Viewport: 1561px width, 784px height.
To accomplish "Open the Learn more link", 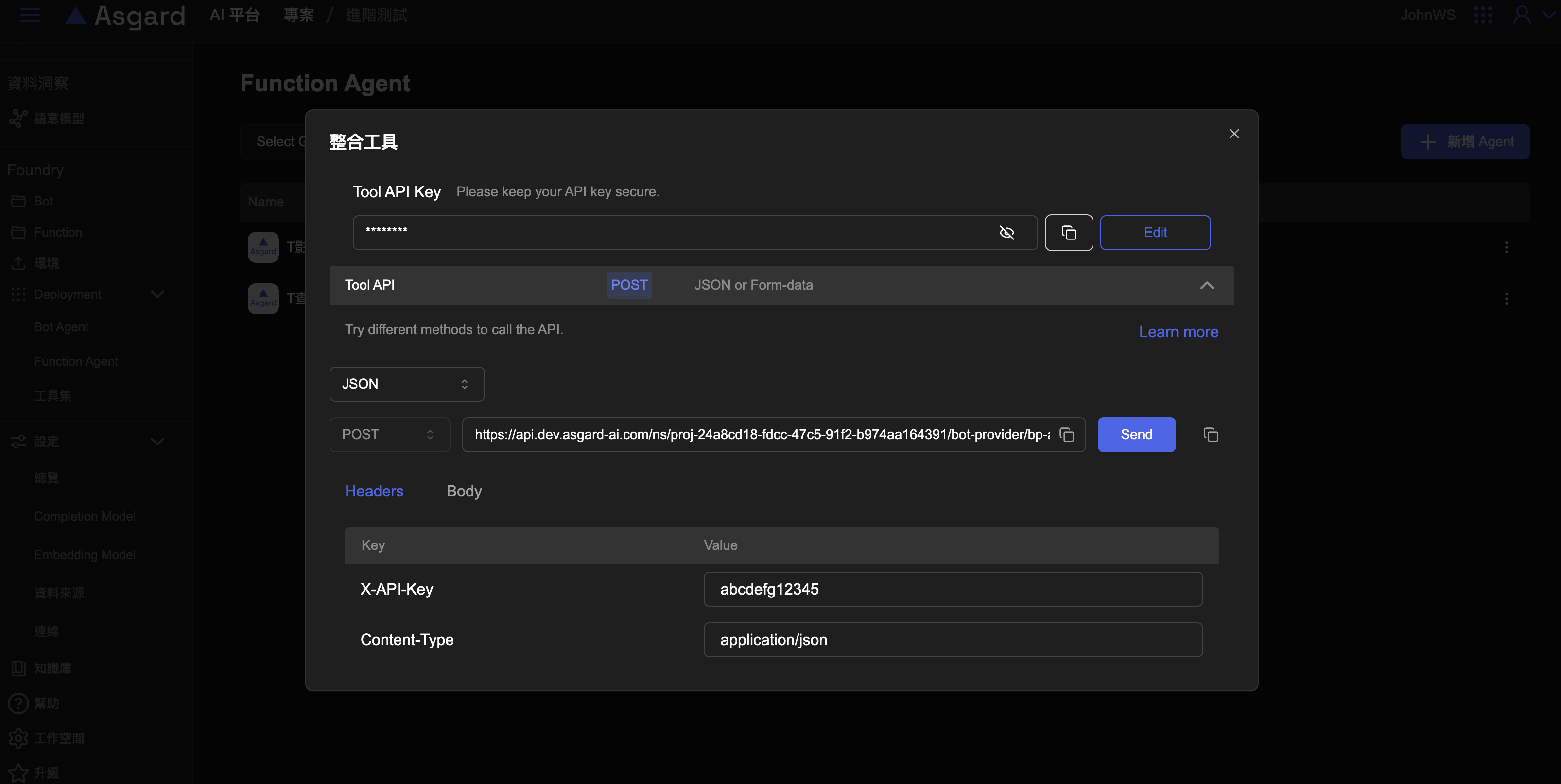I will [x=1178, y=332].
